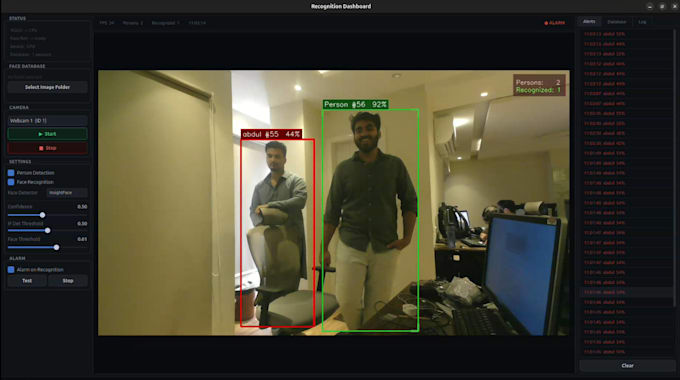Select the highlighted alert row near the bottom
Screen dimensions: 680x380
[x=626, y=292]
